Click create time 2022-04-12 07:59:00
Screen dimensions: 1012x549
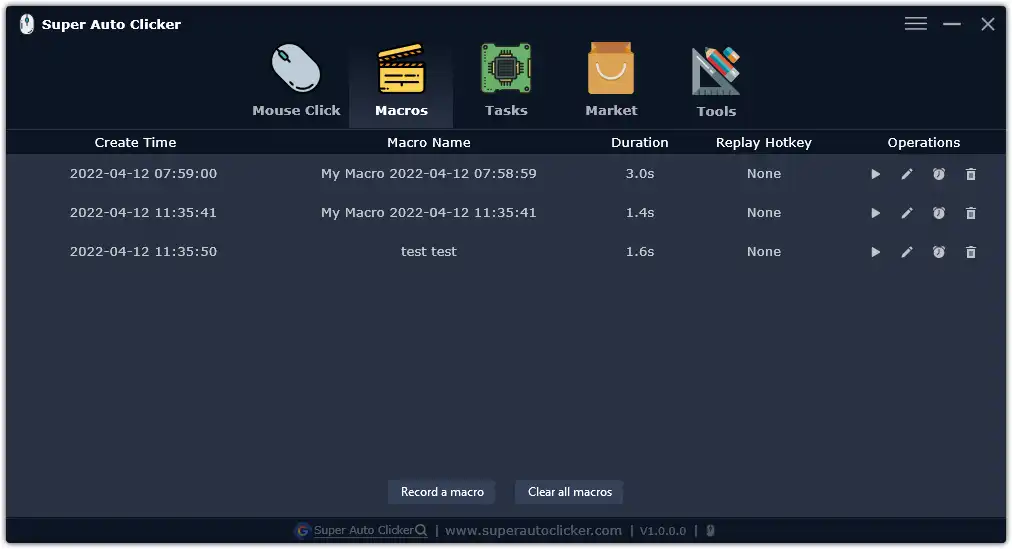(143, 174)
